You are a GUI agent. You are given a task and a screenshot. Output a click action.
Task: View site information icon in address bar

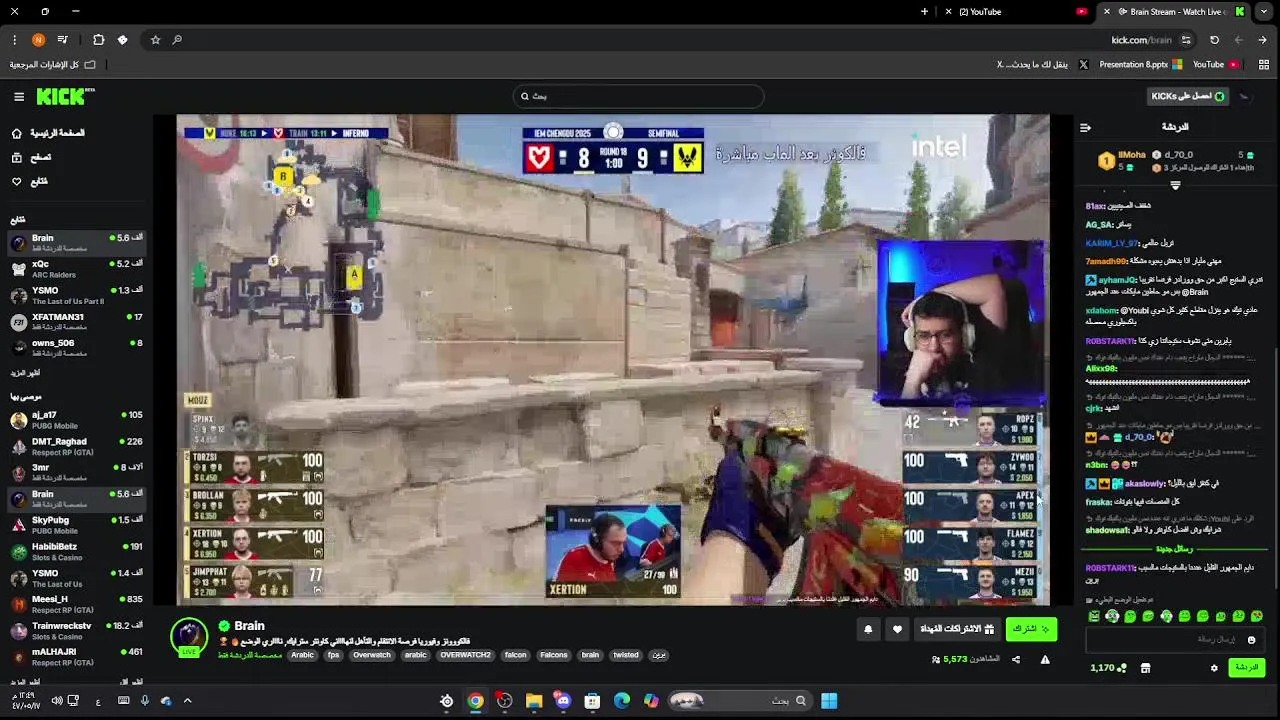pos(1186,40)
